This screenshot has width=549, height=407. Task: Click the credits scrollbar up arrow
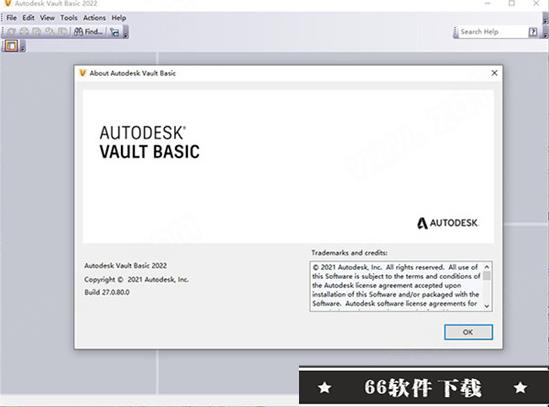pyautogui.click(x=487, y=267)
